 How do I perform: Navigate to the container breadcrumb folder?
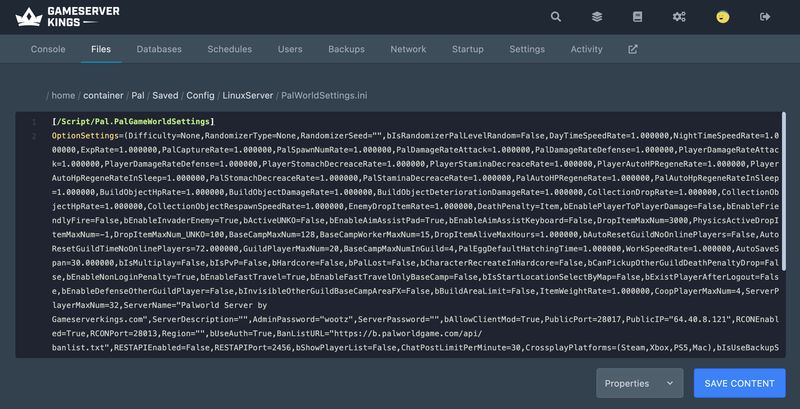(103, 95)
